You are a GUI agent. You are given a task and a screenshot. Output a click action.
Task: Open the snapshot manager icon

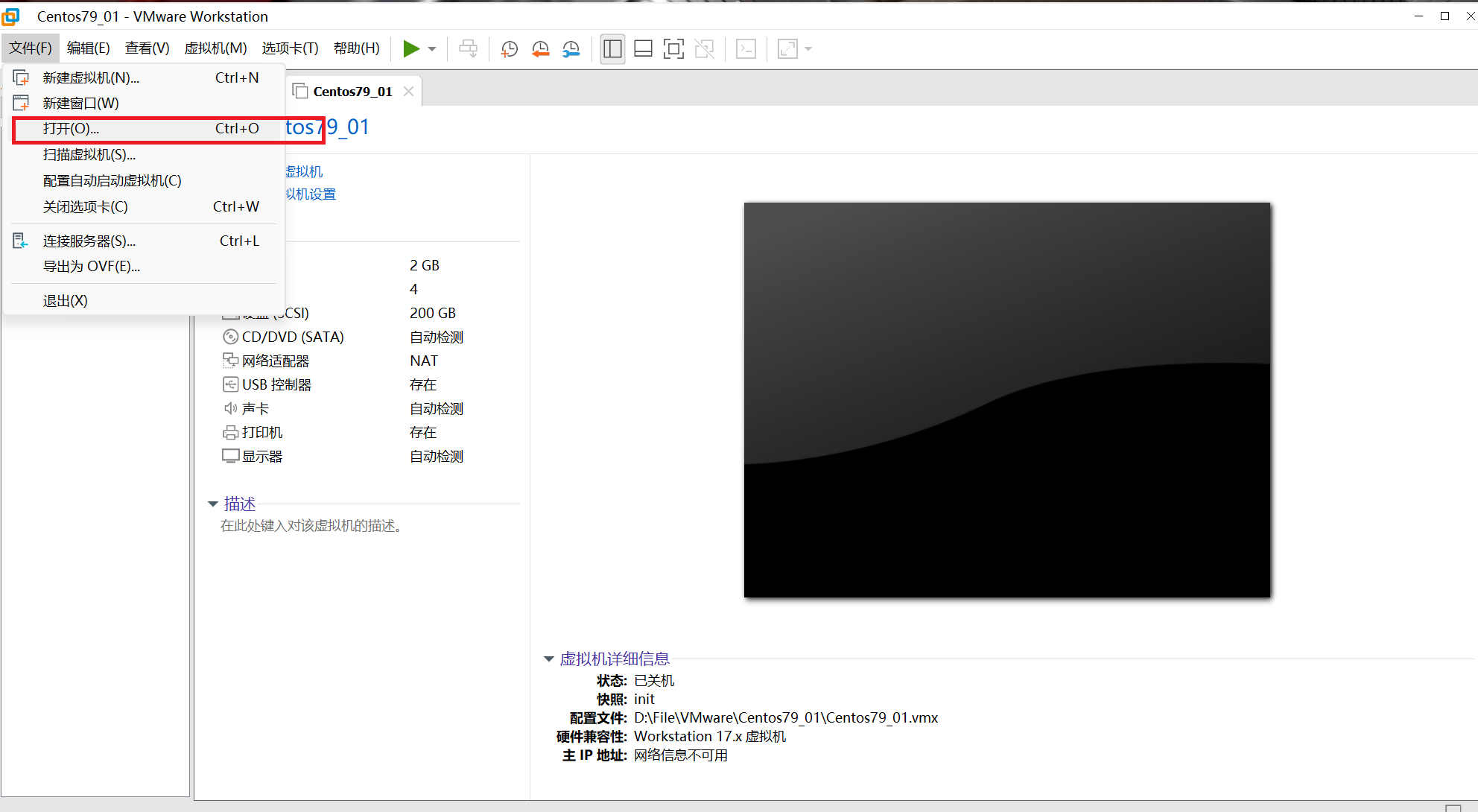pyautogui.click(x=571, y=49)
